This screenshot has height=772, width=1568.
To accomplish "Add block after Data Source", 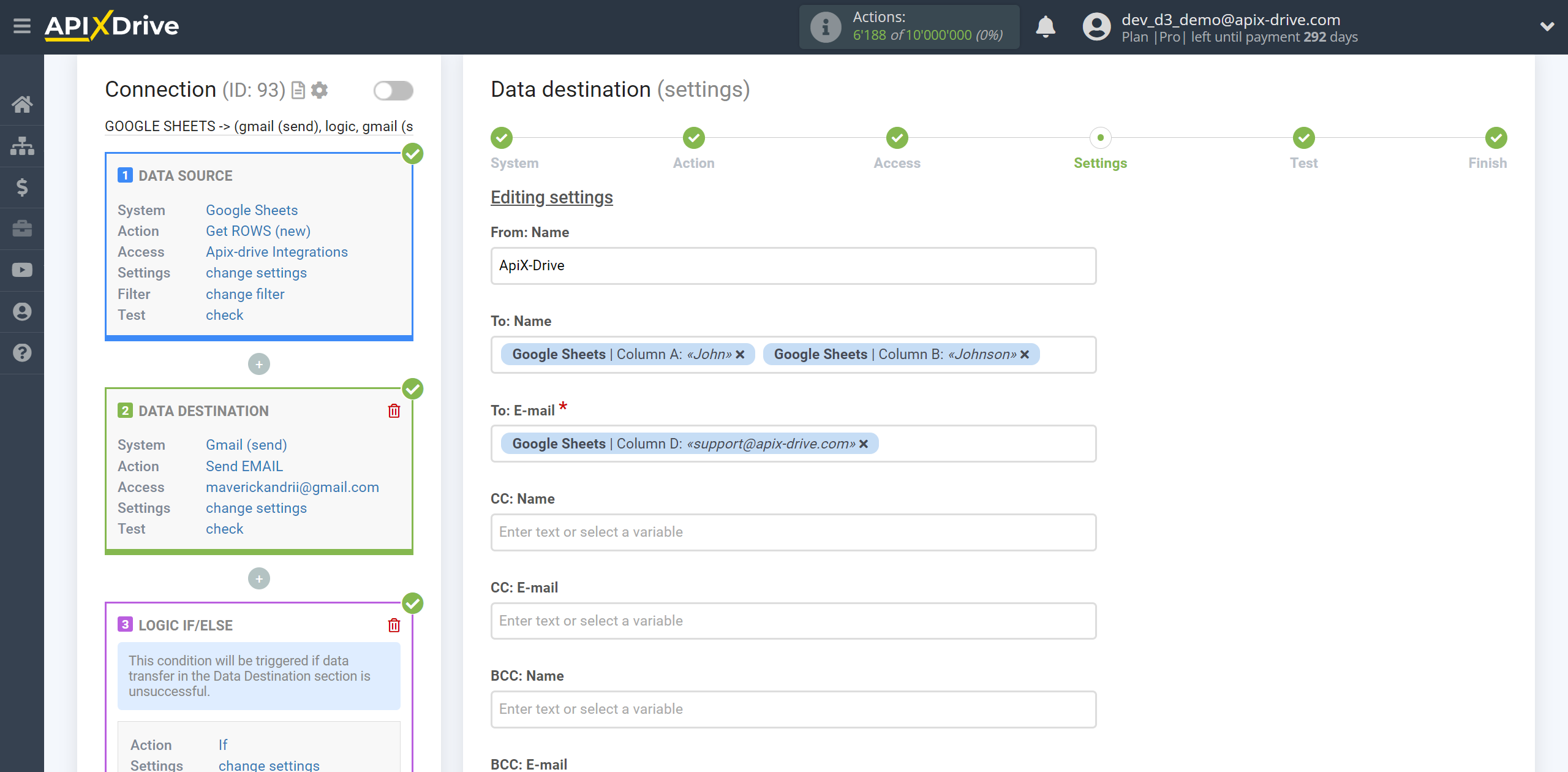I will click(x=259, y=365).
